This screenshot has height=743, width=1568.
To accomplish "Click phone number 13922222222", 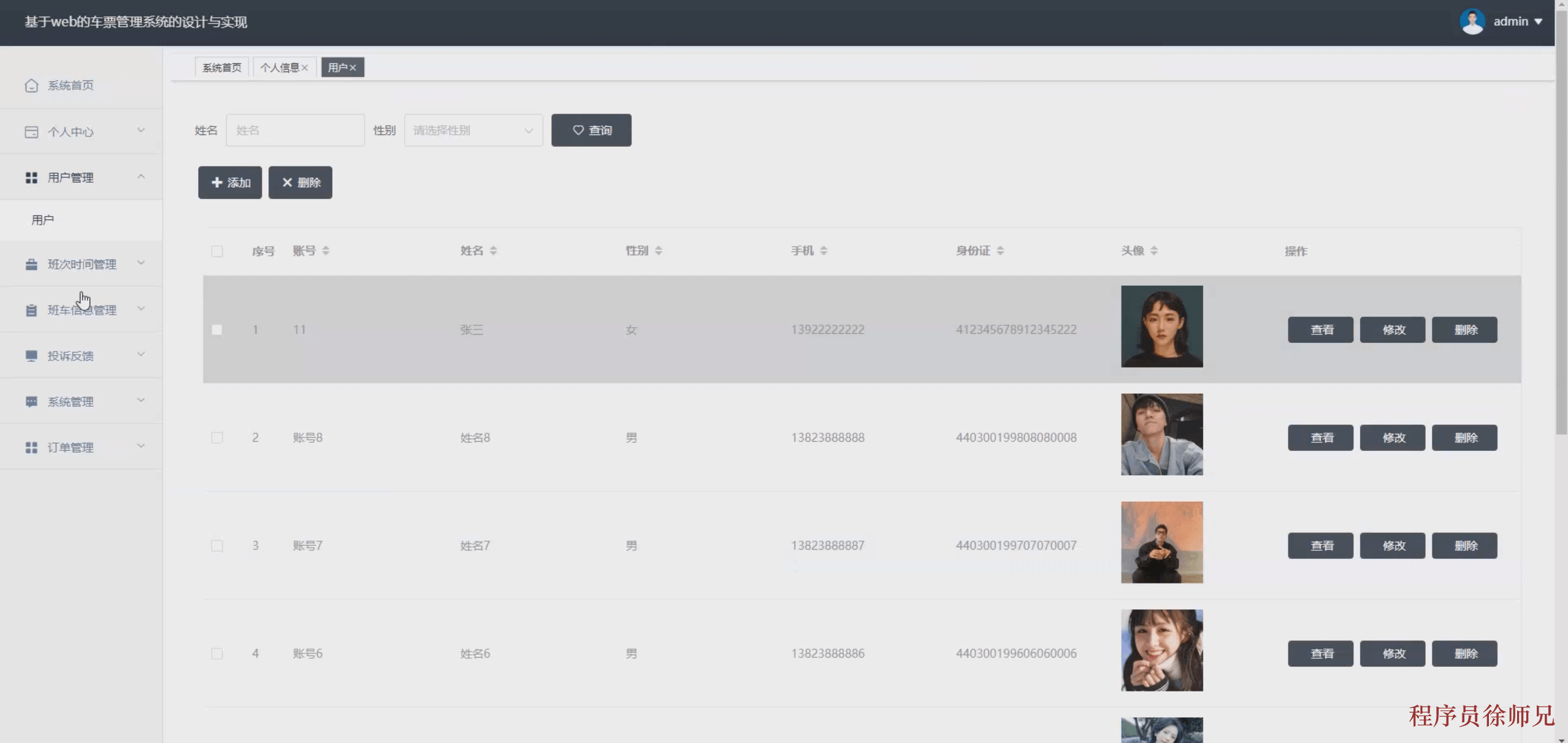I will coord(828,330).
